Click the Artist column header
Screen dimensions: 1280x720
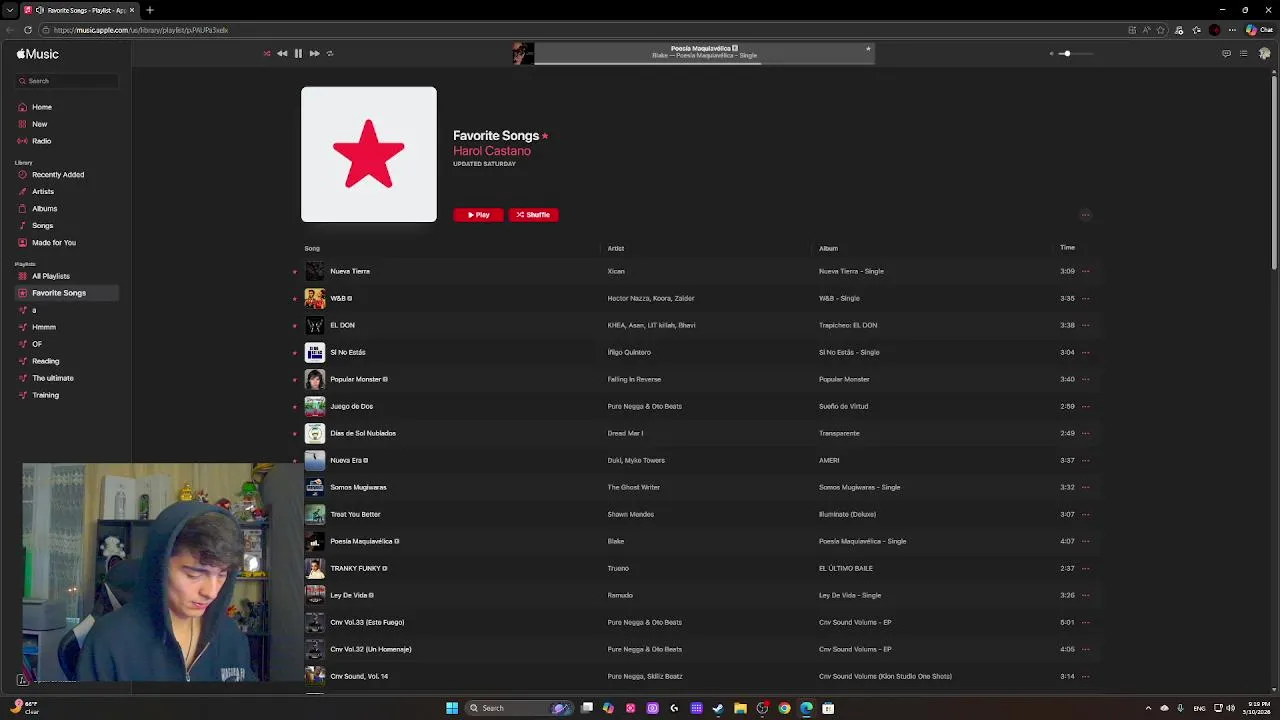tap(616, 248)
